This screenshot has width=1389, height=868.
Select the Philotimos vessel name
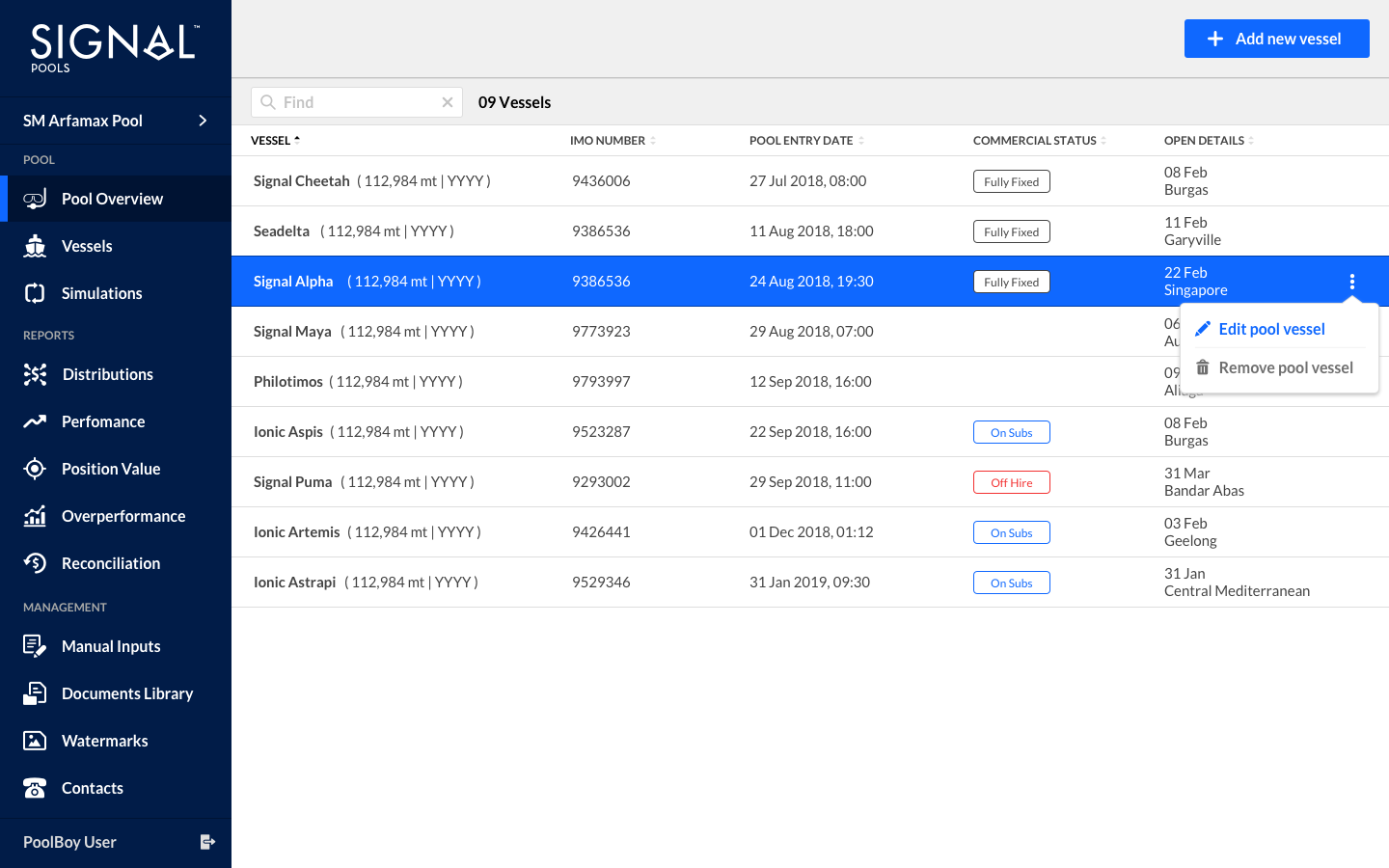click(x=288, y=382)
